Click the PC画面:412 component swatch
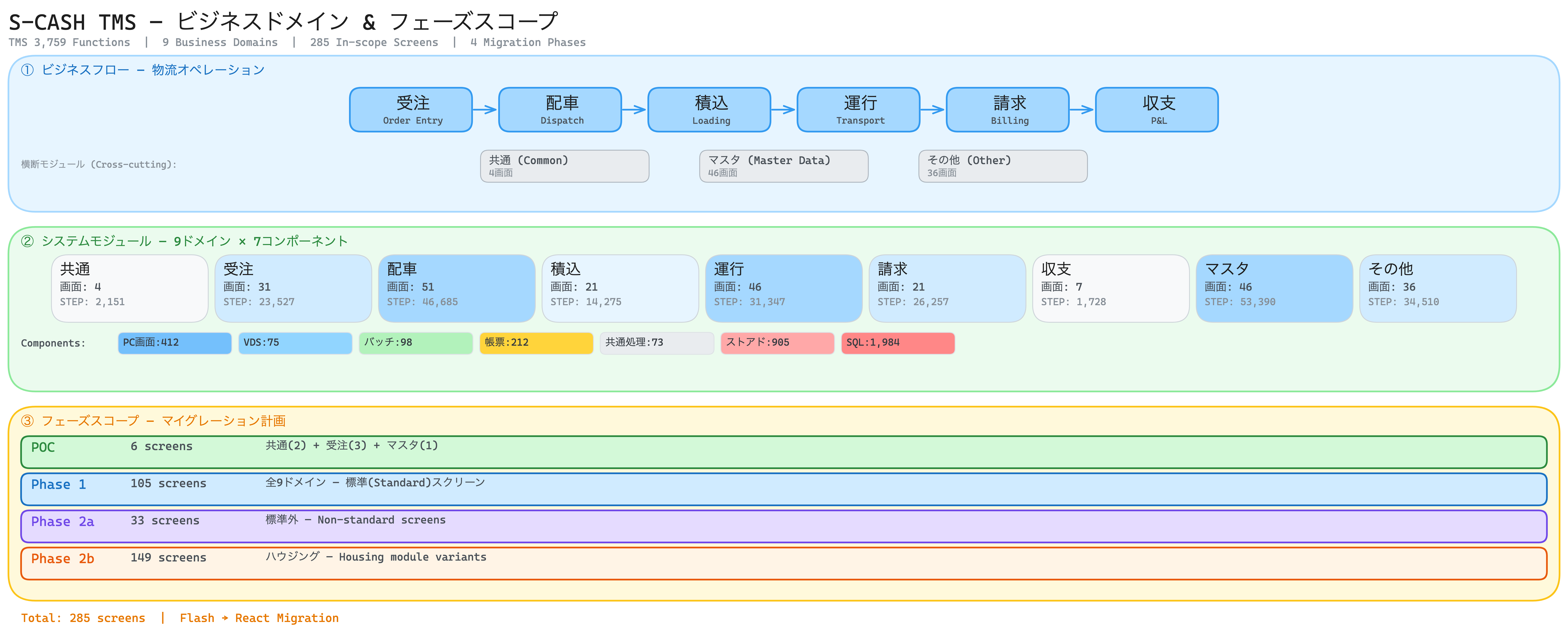The height and width of the screenshot is (634, 1568). tap(175, 343)
